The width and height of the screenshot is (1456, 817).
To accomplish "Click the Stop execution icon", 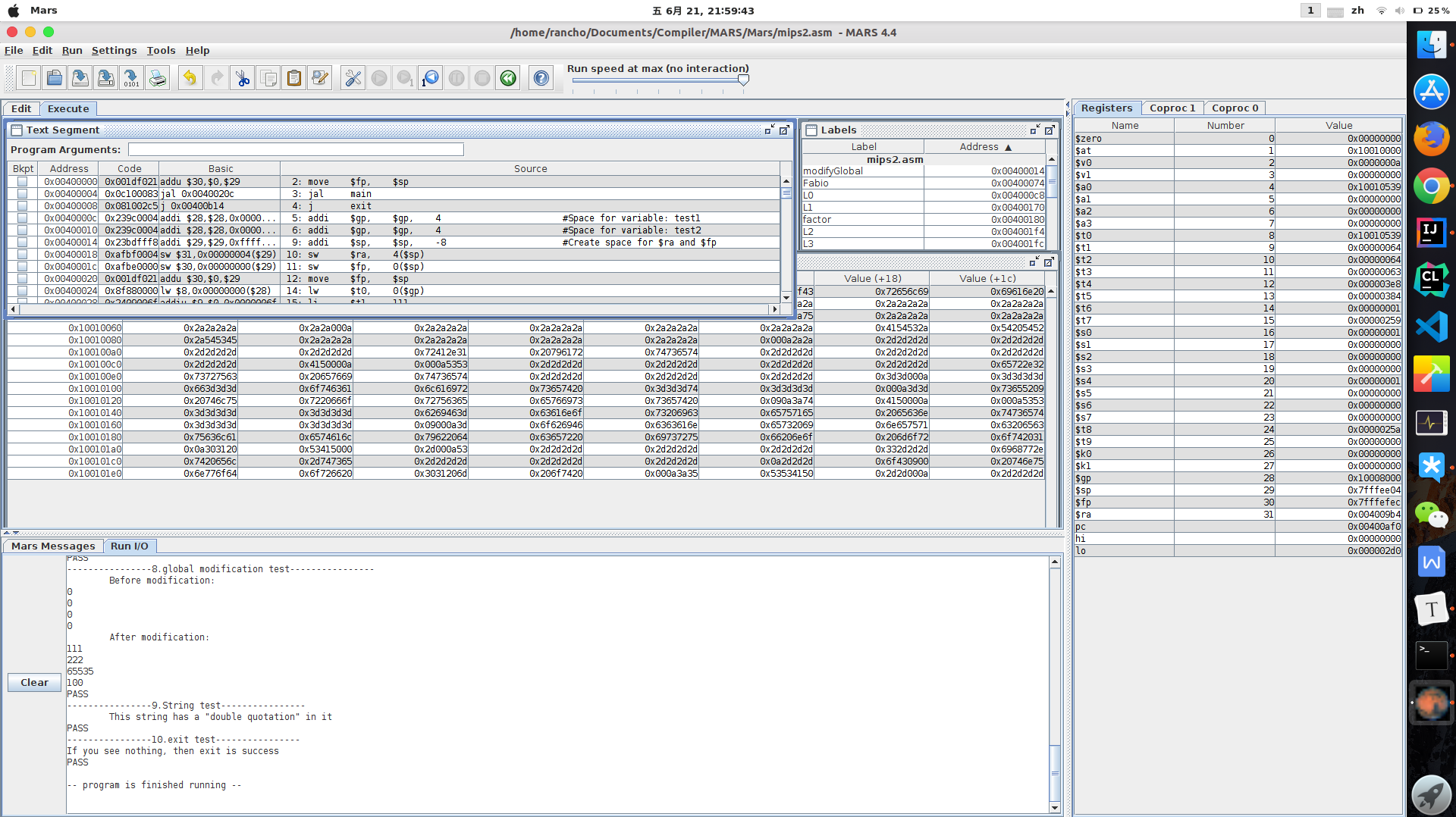I will [482, 78].
